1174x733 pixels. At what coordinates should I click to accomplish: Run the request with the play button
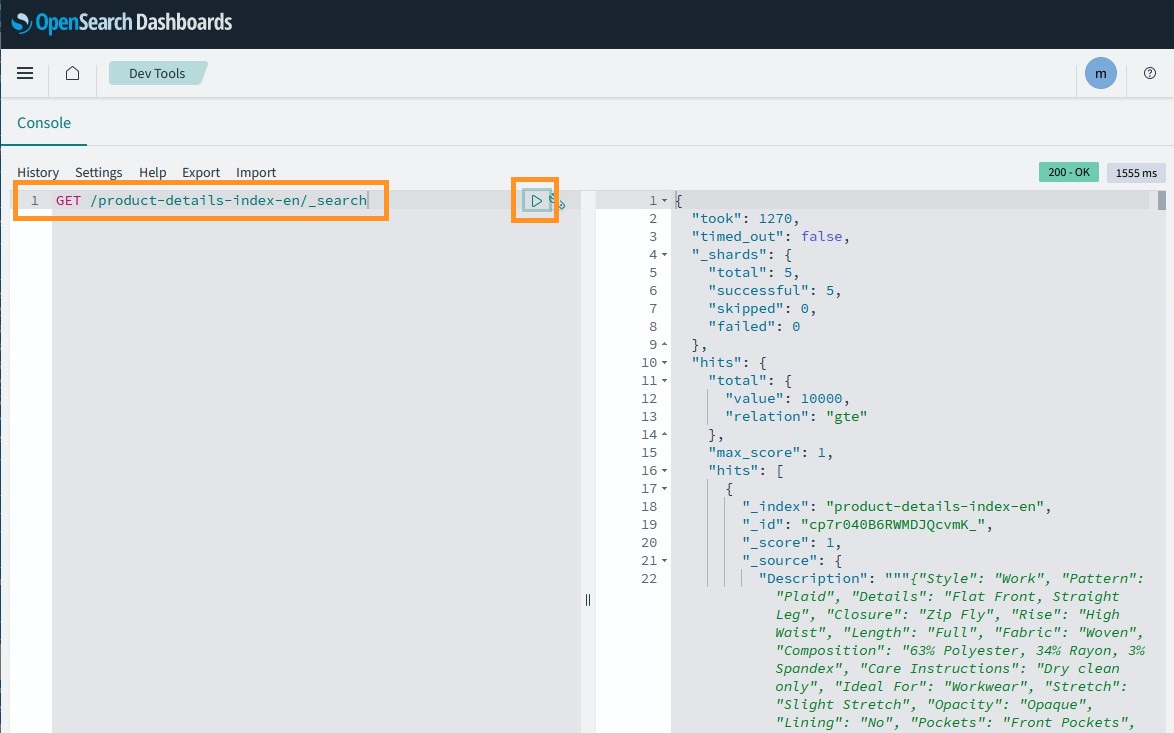[536, 201]
